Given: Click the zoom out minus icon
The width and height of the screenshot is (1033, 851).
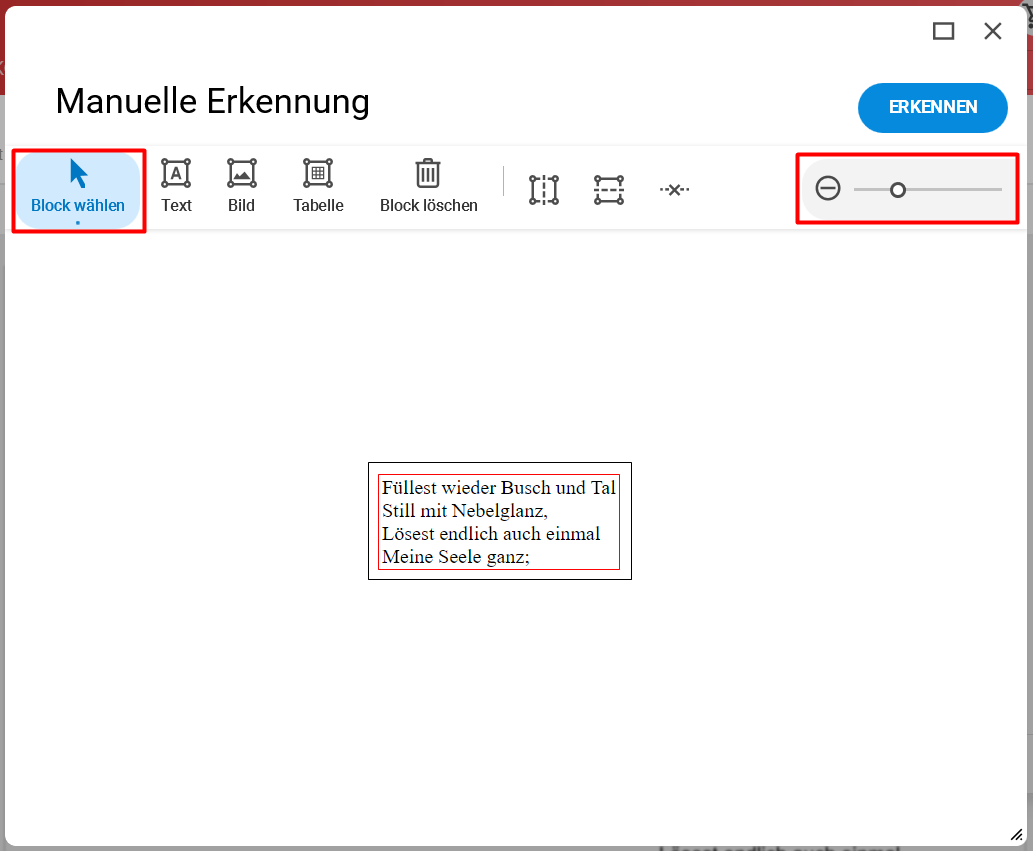Looking at the screenshot, I should pyautogui.click(x=827, y=188).
